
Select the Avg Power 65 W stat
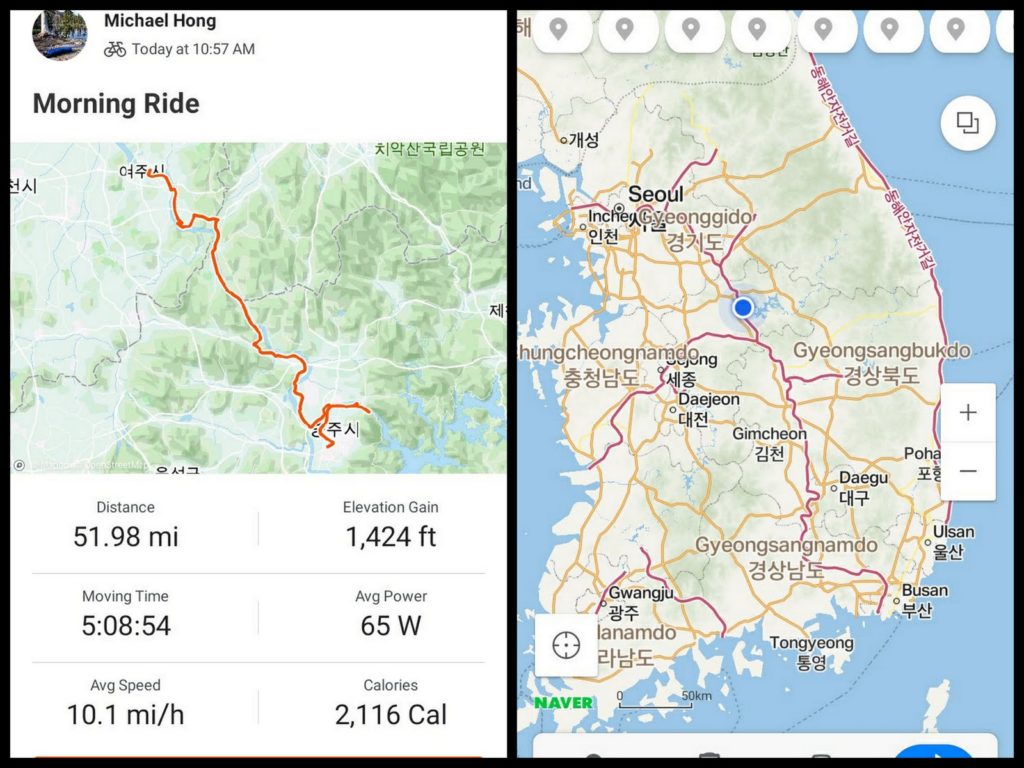tap(390, 614)
